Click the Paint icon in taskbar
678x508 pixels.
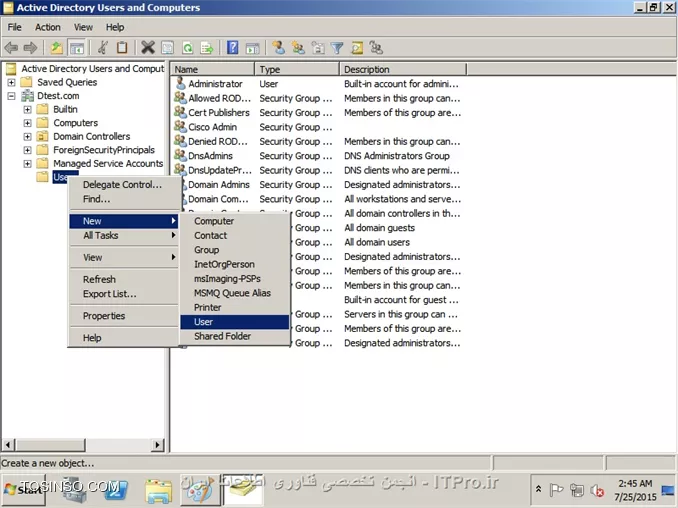click(199, 490)
